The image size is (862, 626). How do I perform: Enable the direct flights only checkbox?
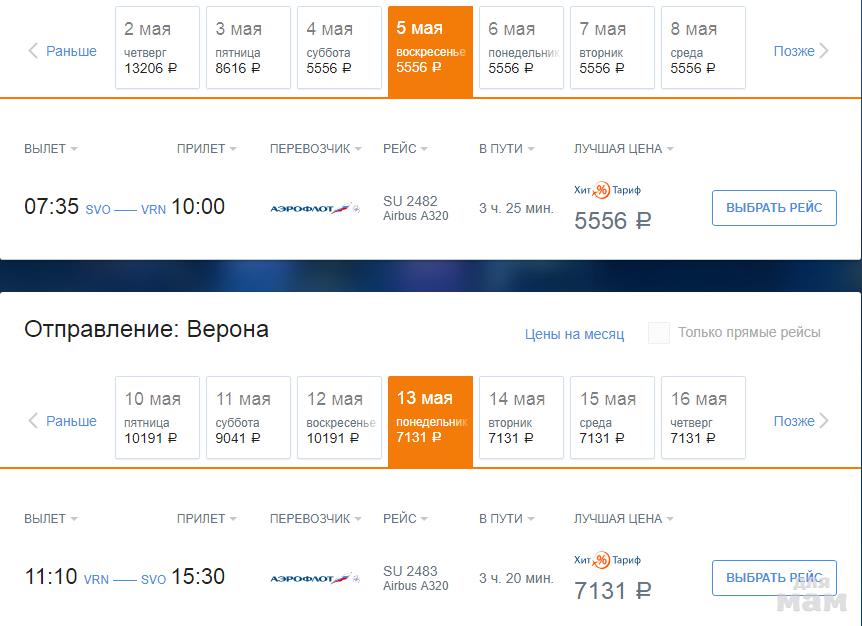click(x=658, y=333)
